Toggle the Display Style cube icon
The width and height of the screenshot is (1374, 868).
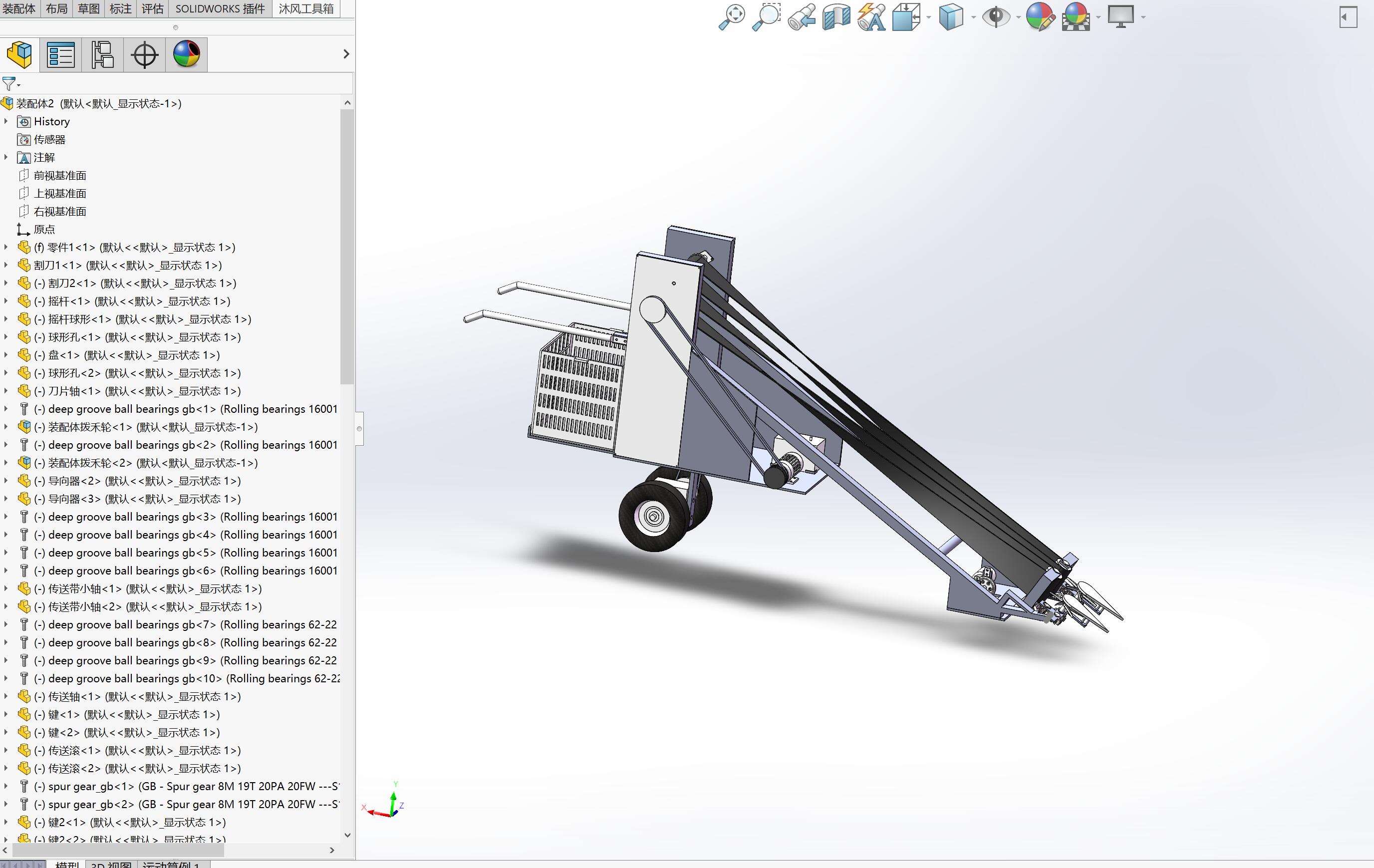point(952,17)
